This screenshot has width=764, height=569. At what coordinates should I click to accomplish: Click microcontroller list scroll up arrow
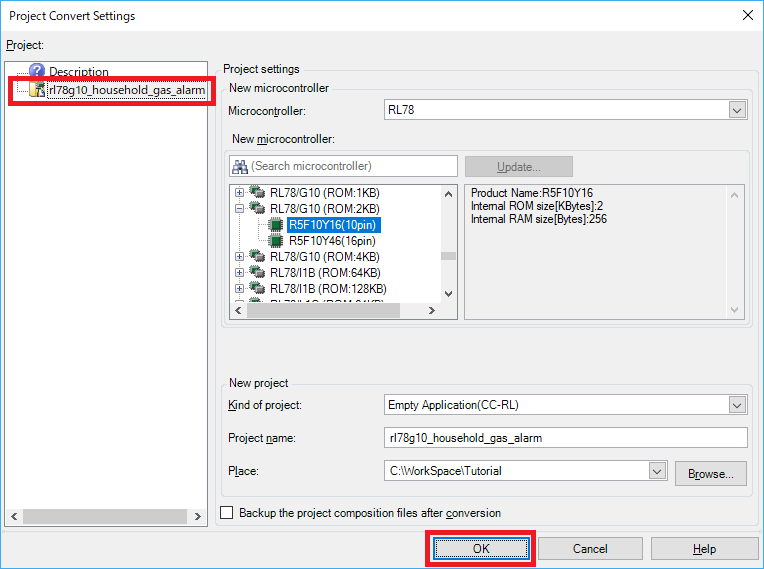coord(449,194)
